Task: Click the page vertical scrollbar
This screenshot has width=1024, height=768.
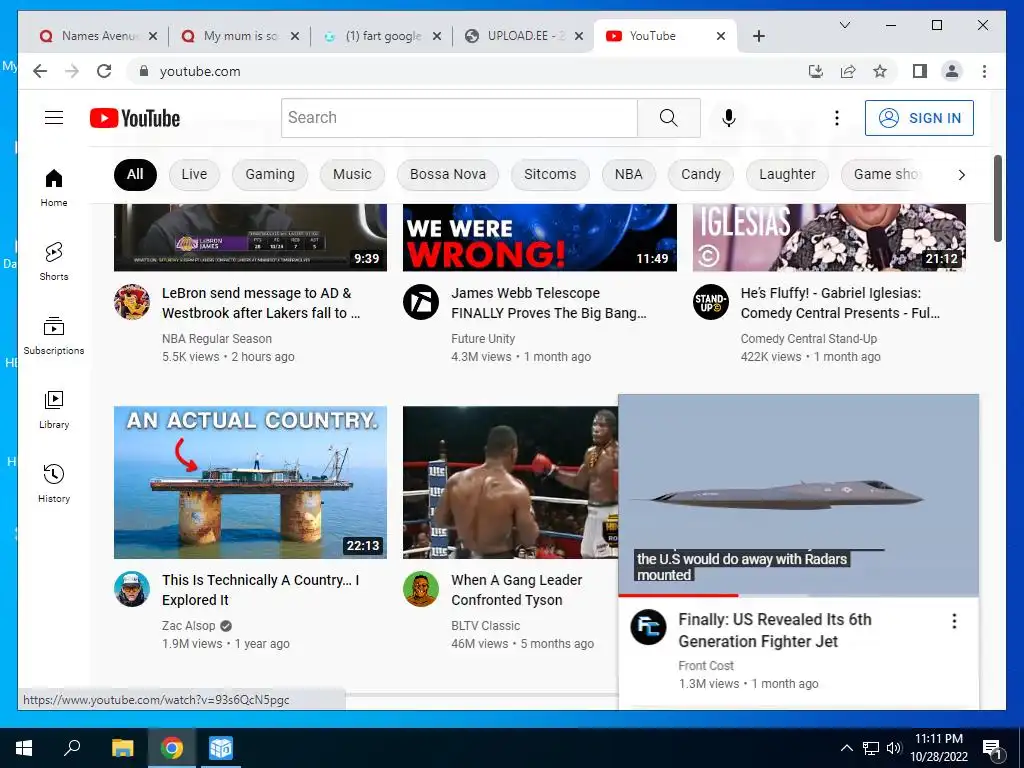Action: tap(998, 199)
